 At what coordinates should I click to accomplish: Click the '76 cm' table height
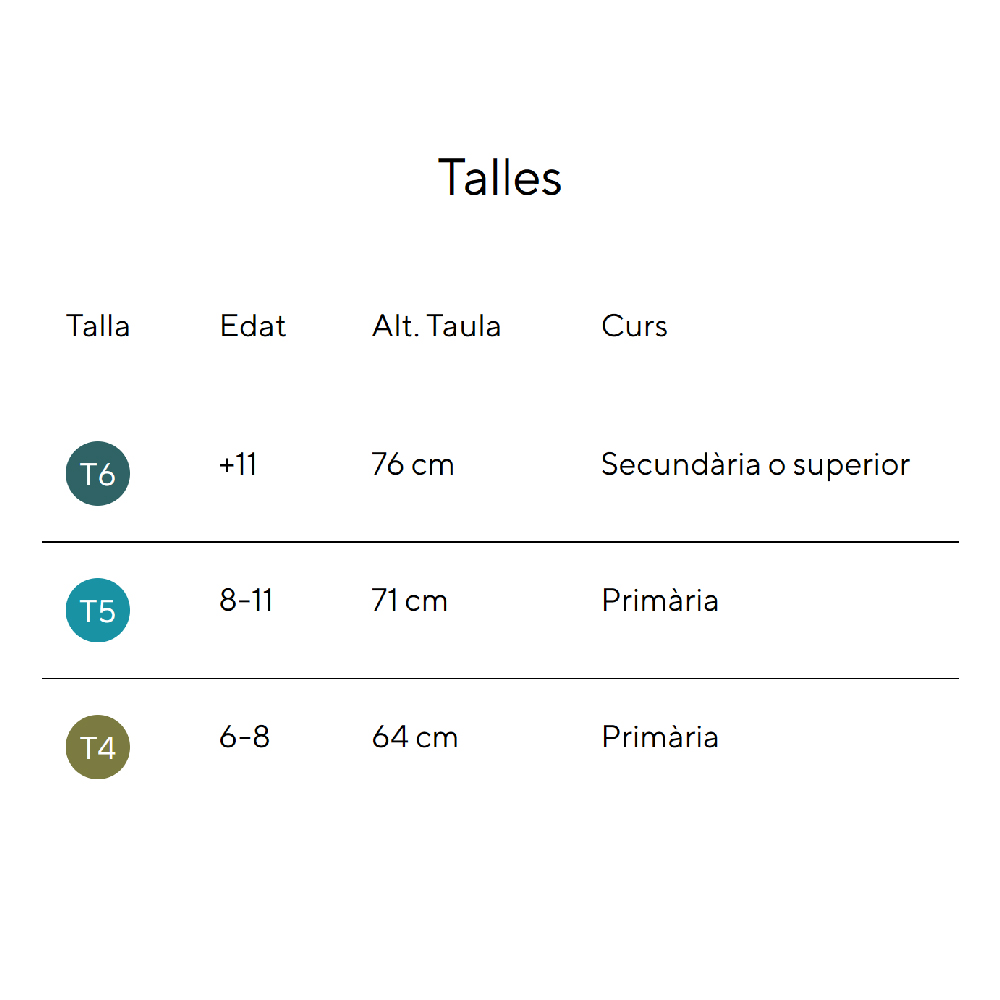[x=412, y=465]
